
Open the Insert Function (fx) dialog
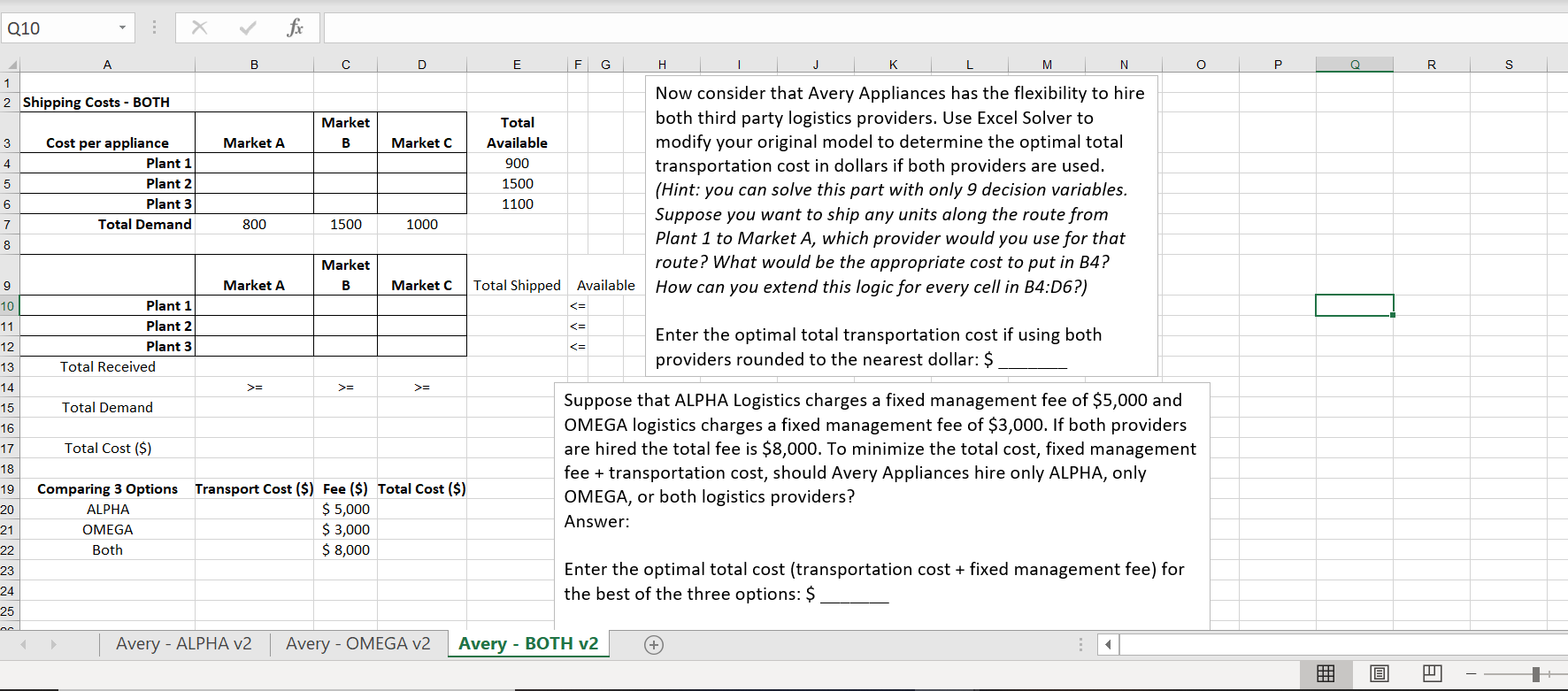pyautogui.click(x=295, y=27)
